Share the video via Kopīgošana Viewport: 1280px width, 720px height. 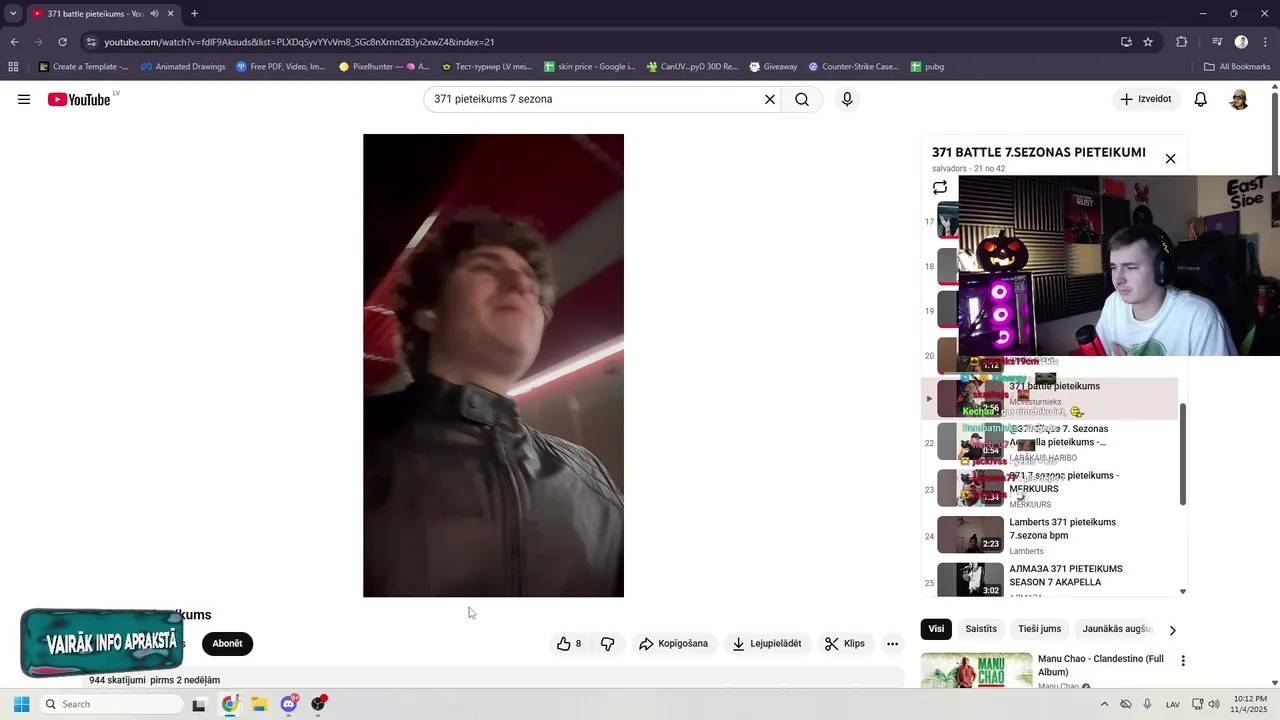[x=674, y=644]
